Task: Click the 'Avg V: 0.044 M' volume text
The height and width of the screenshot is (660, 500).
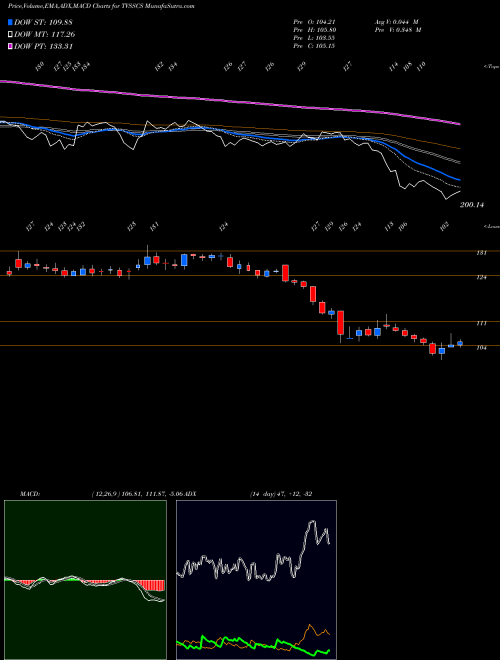Action: pyautogui.click(x=396, y=22)
